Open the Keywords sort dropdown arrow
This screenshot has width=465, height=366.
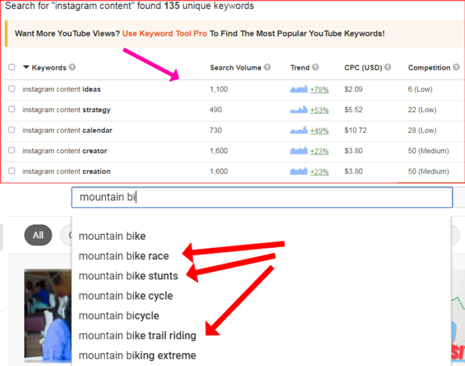pyautogui.click(x=26, y=67)
